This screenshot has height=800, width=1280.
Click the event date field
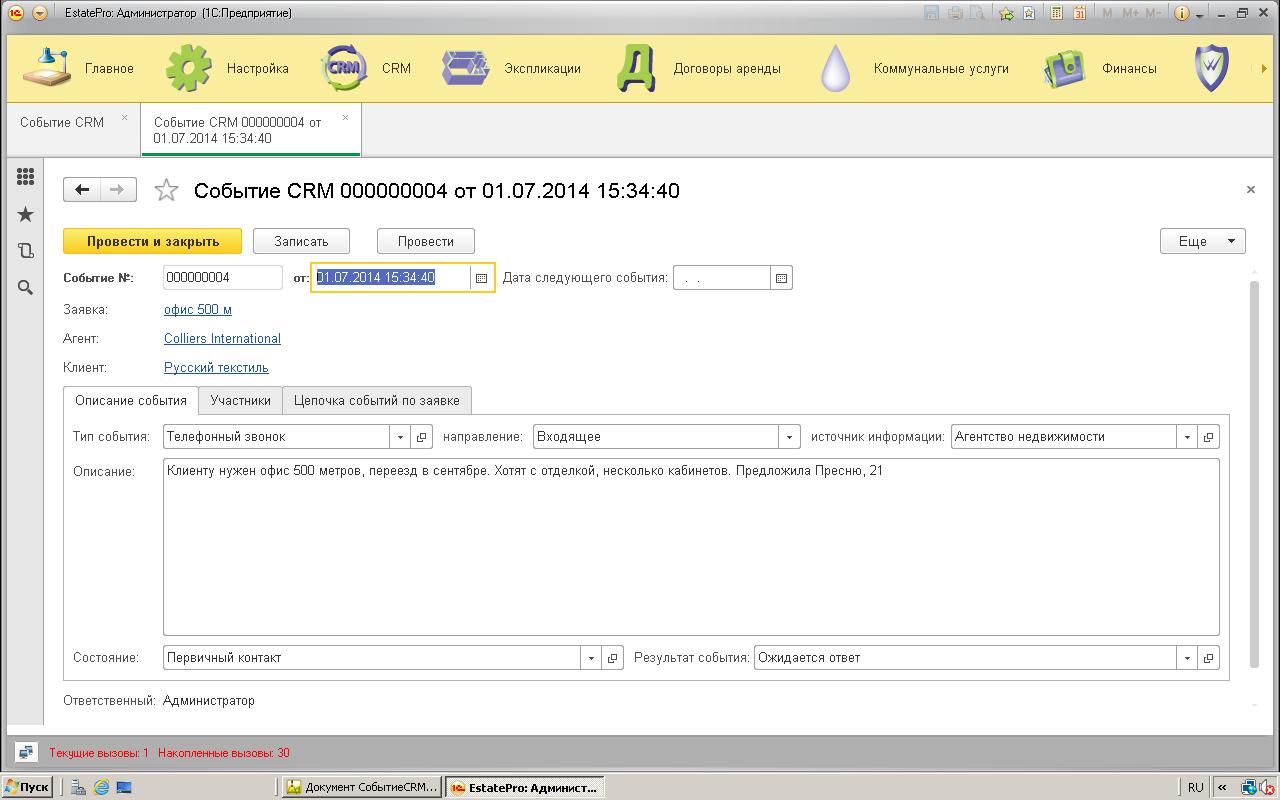(391, 278)
